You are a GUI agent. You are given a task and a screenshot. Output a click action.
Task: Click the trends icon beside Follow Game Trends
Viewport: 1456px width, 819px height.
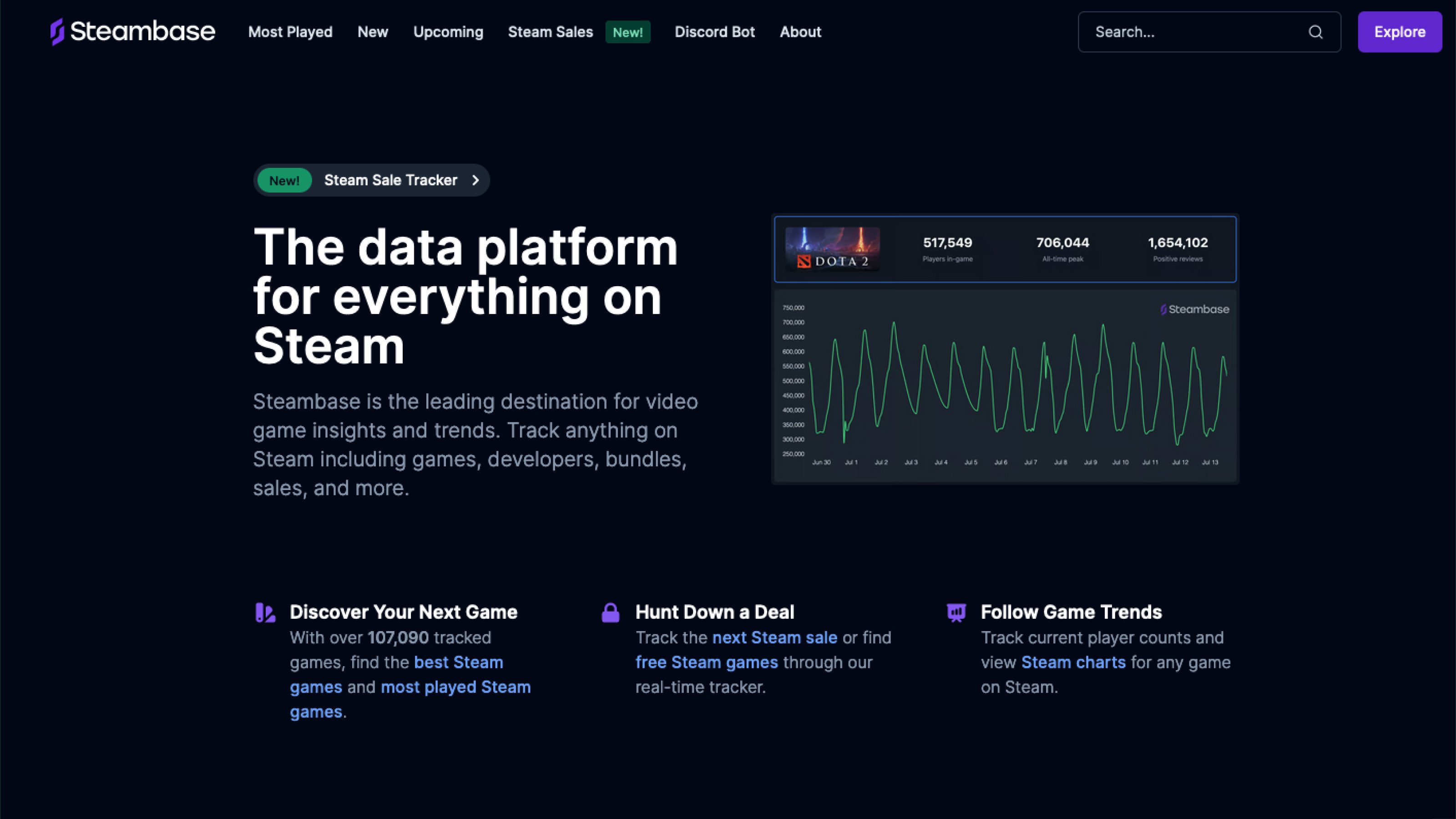coord(956,612)
